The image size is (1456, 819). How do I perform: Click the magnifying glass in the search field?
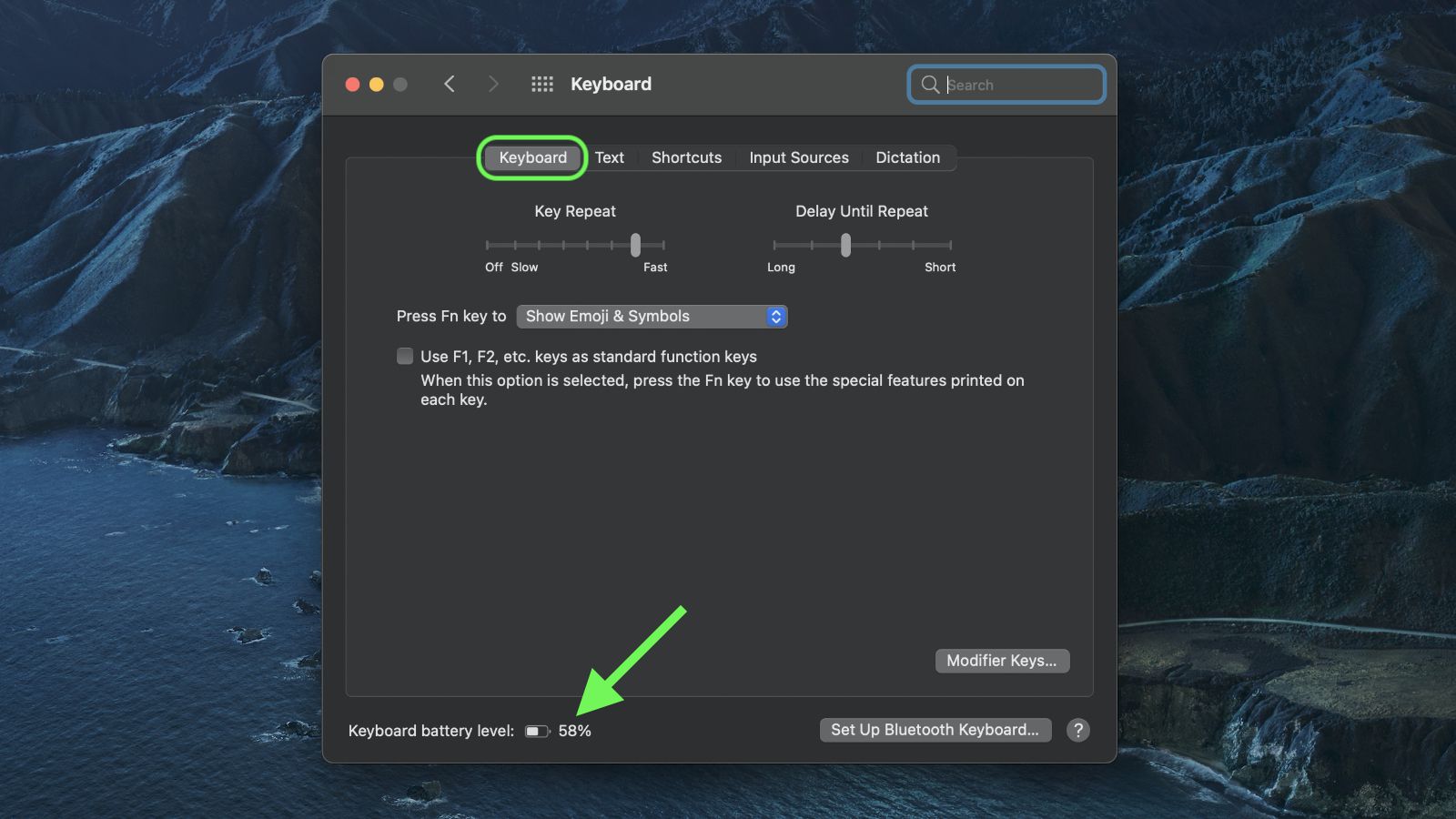[930, 85]
